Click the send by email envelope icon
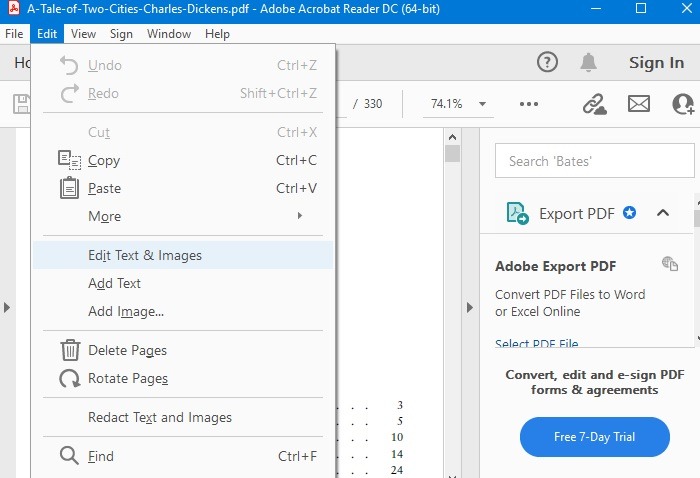Screen dimensions: 700x478 coord(639,104)
